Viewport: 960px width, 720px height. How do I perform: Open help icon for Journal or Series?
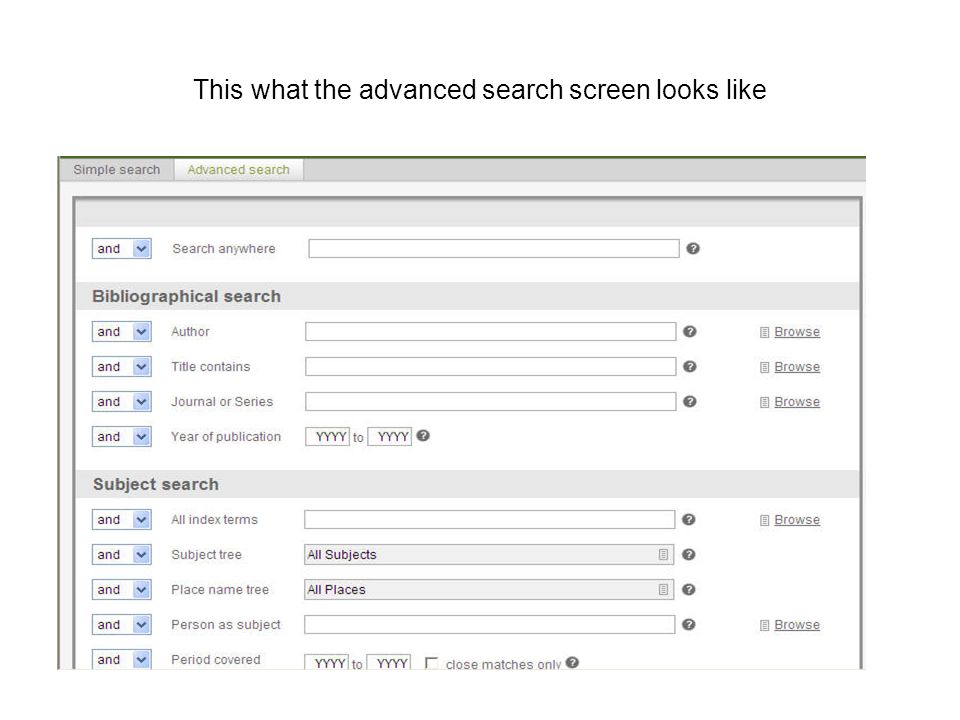689,401
